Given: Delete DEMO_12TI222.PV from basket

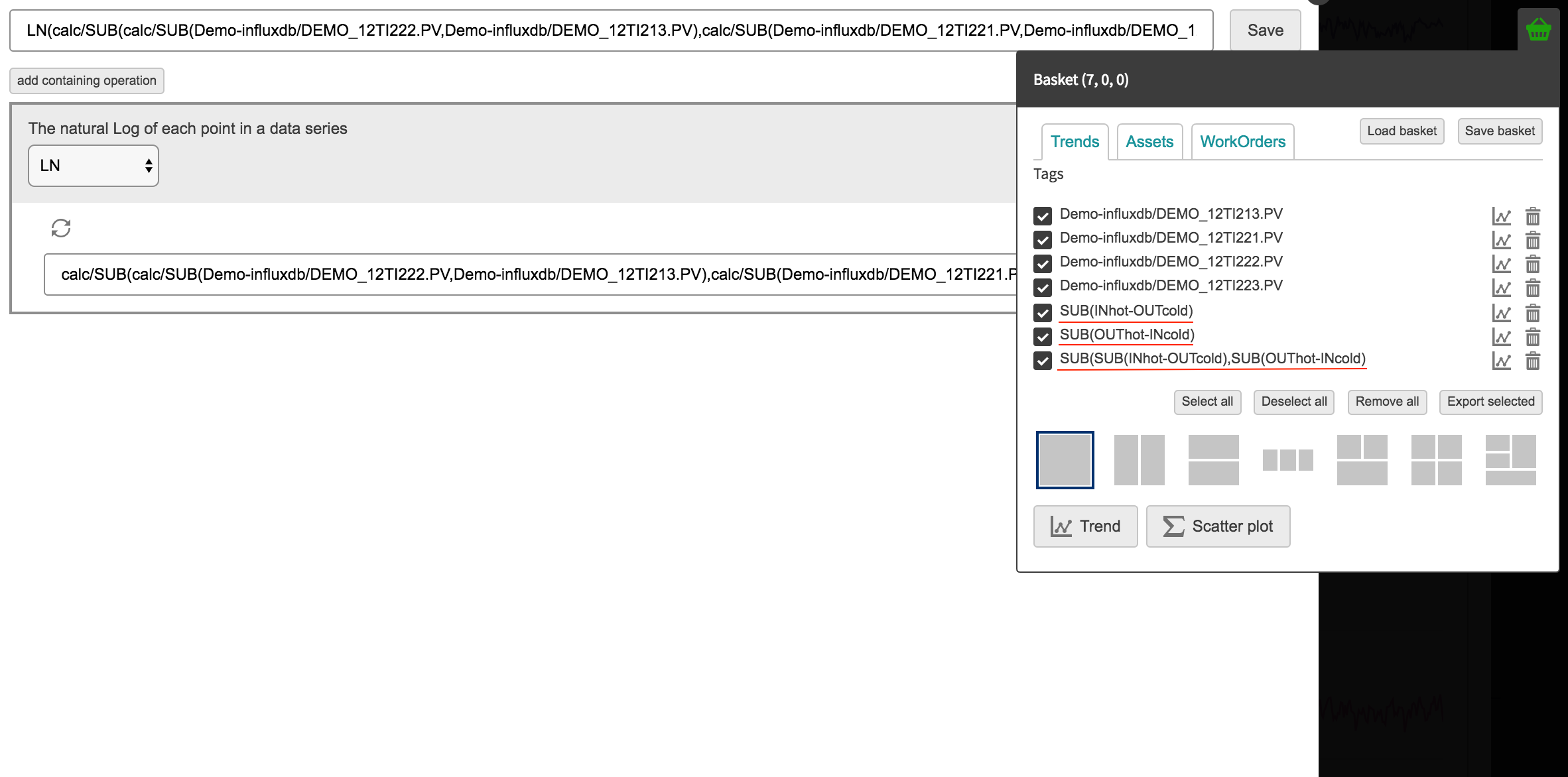Looking at the screenshot, I should [1533, 264].
